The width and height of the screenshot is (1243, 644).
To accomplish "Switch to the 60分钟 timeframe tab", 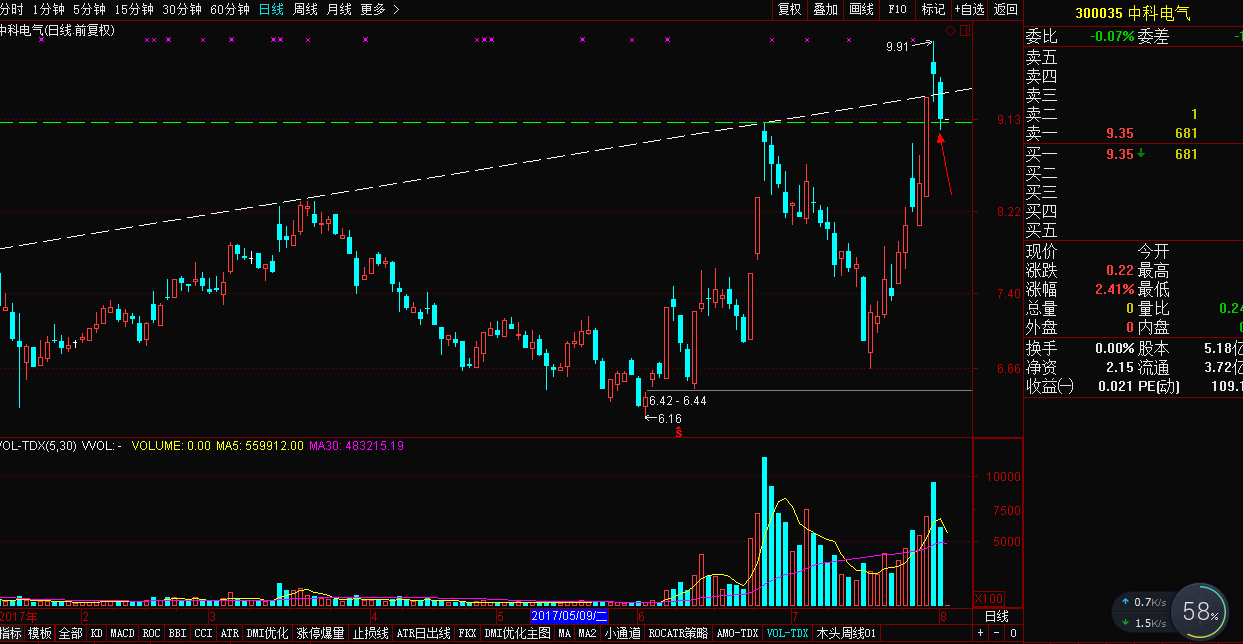I will [x=230, y=9].
